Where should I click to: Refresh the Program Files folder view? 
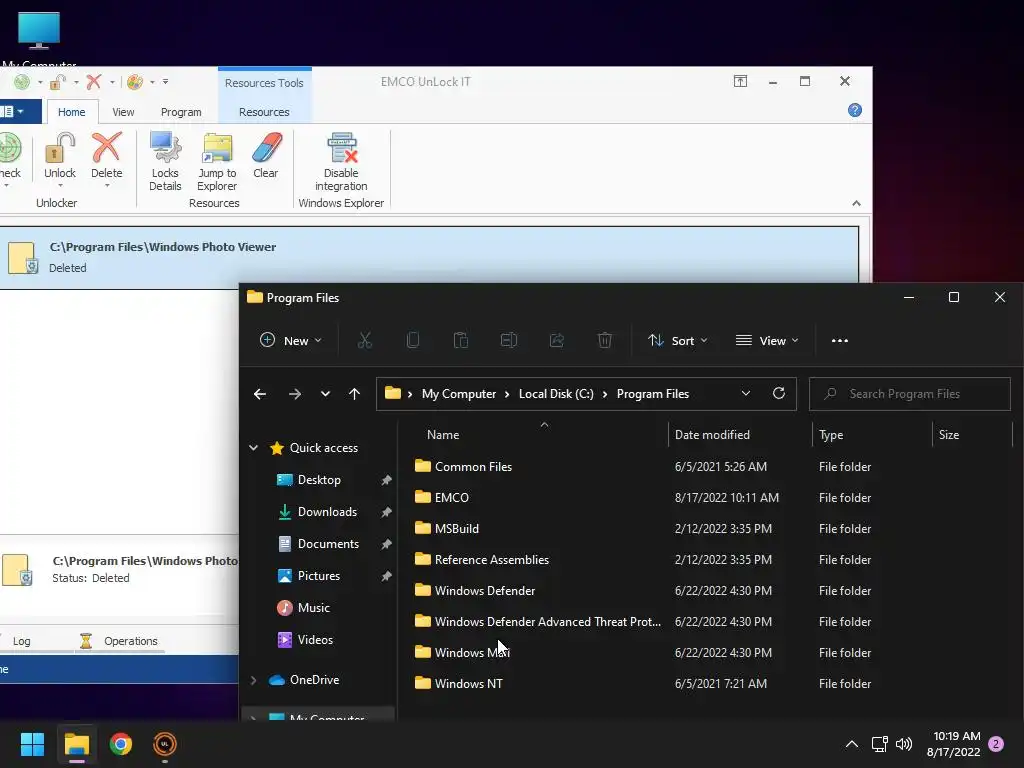coord(778,393)
